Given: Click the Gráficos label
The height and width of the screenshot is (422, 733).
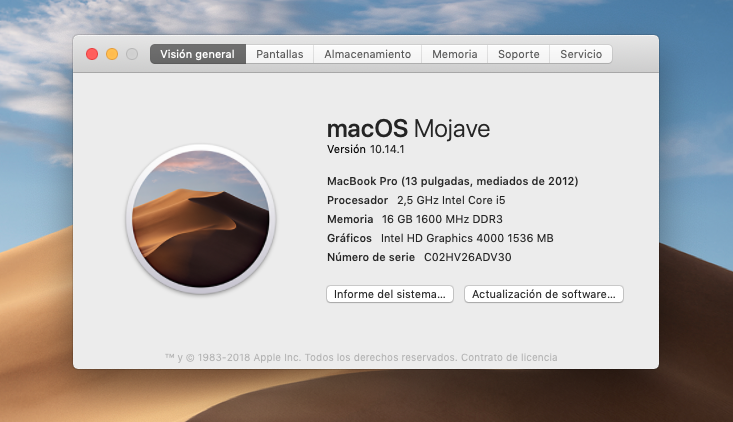Looking at the screenshot, I should click(349, 238).
